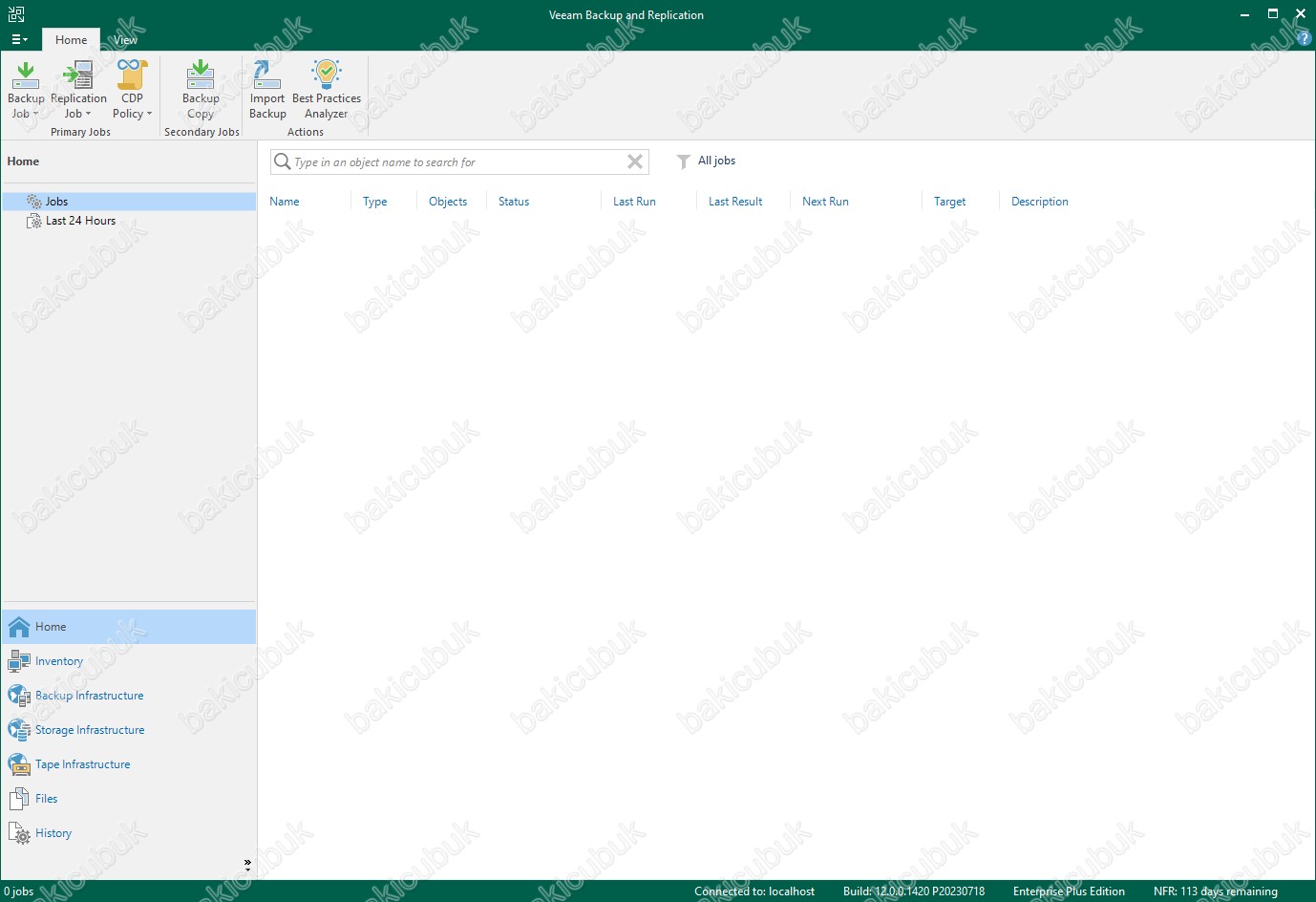Sort by the Last Run column
The height and width of the screenshot is (902, 1316).
pyautogui.click(x=634, y=202)
